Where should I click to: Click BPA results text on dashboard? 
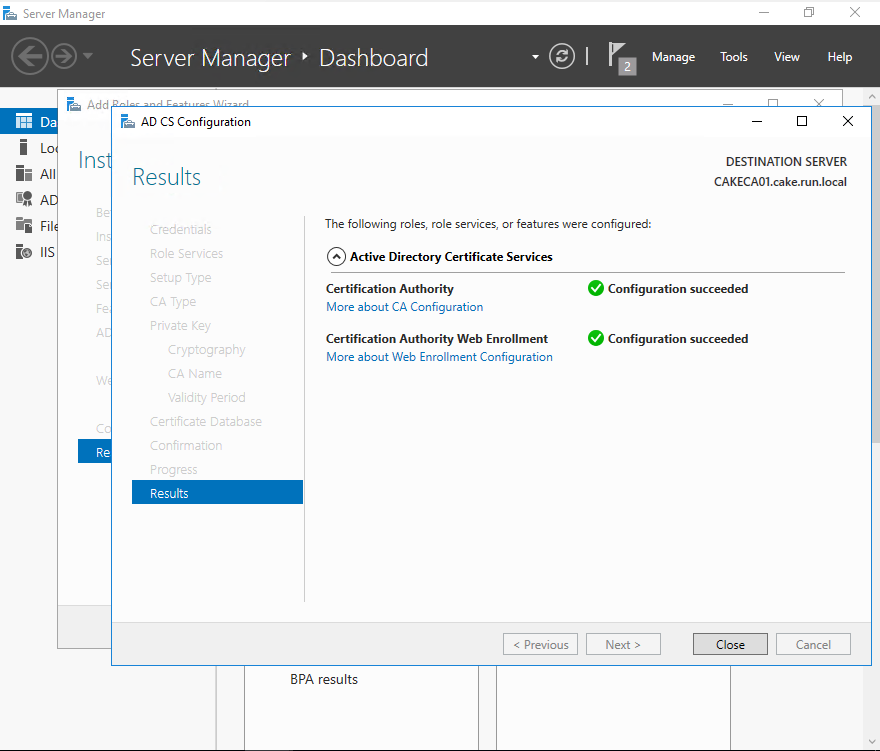click(324, 679)
